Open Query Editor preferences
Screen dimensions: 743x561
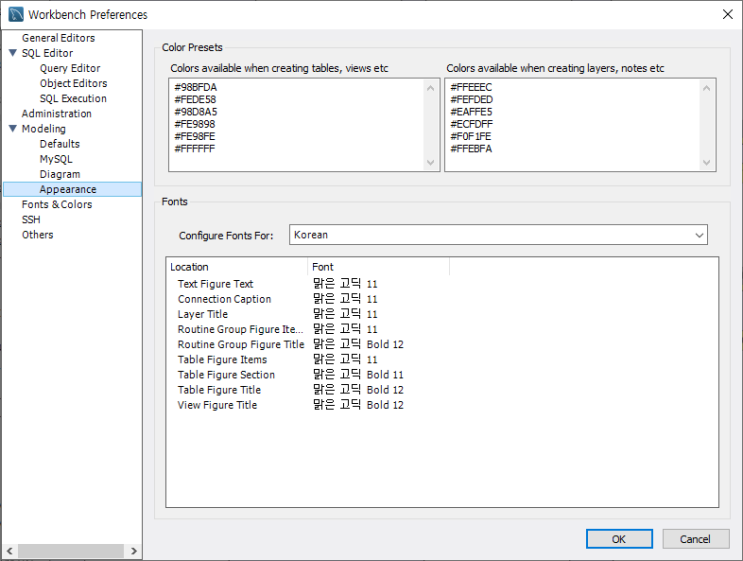(x=70, y=69)
